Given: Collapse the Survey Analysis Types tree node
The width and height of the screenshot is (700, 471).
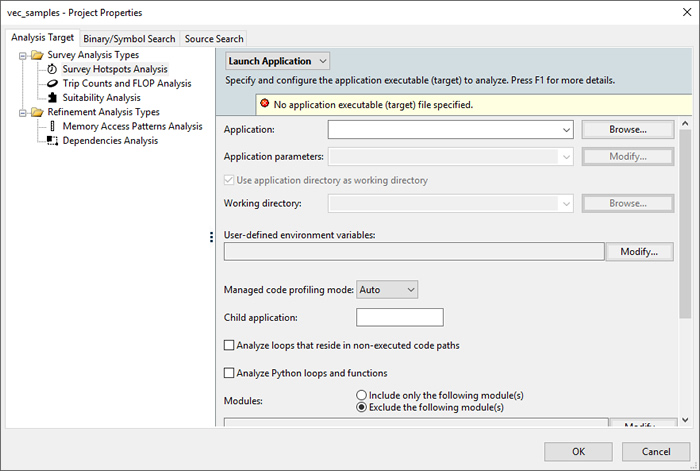Looking at the screenshot, I should pos(22,55).
